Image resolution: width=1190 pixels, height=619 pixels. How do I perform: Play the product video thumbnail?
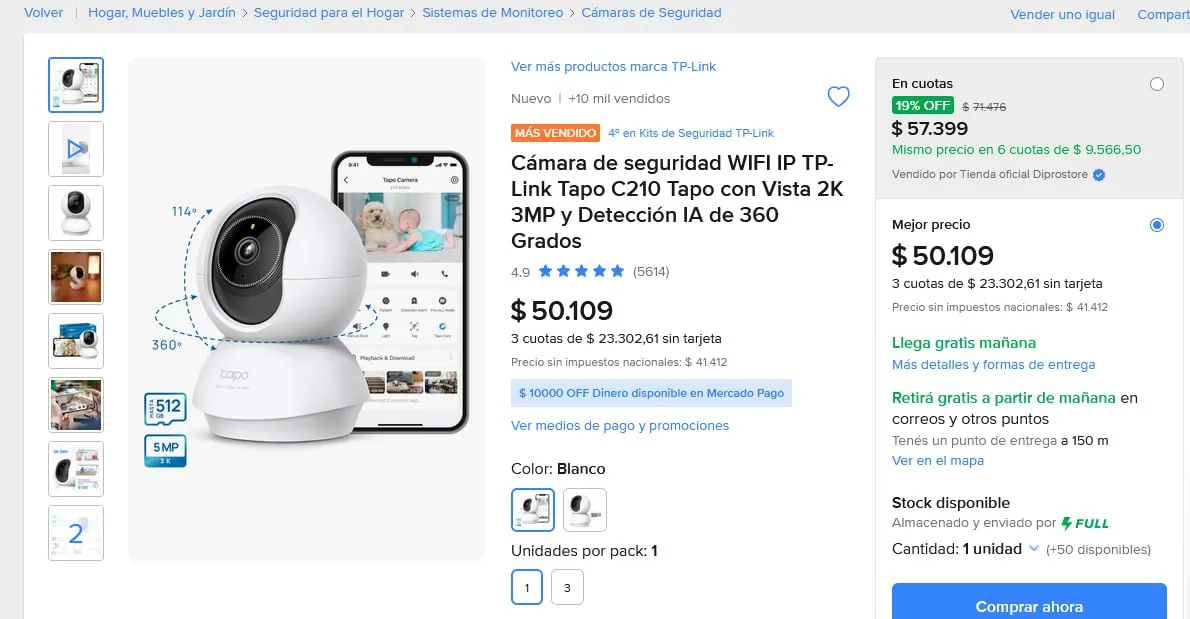[76, 149]
